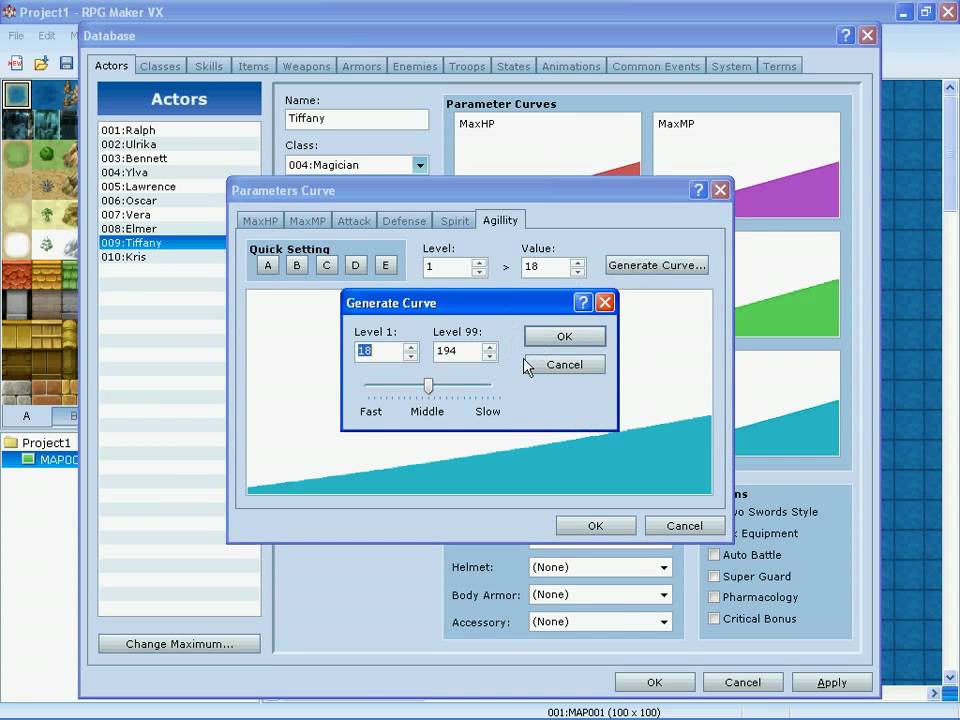Select the red roof tile in the palette

17,275
